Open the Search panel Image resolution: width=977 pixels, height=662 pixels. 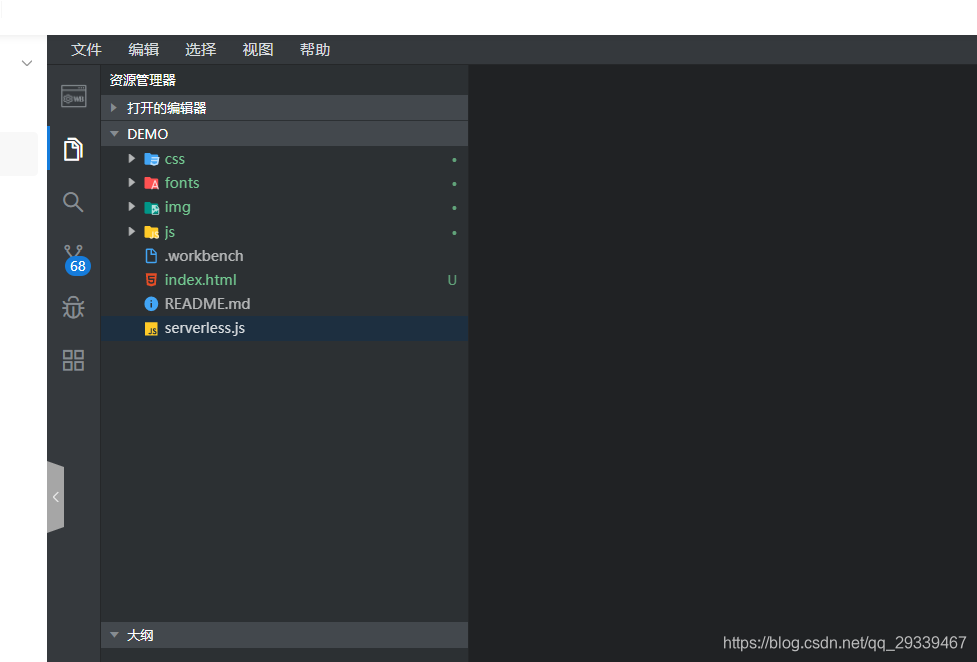point(73,202)
